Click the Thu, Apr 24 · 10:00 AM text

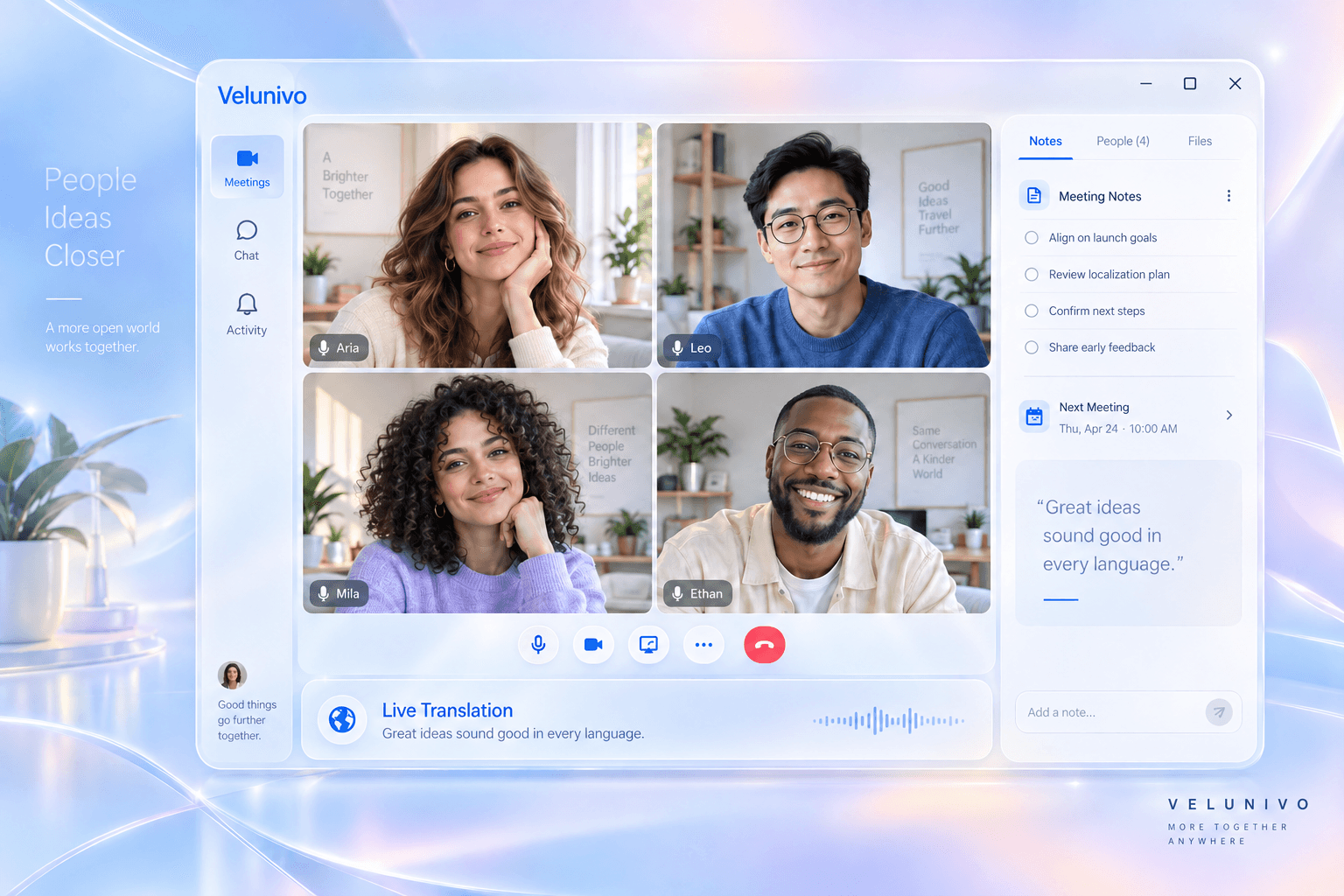click(x=1118, y=429)
